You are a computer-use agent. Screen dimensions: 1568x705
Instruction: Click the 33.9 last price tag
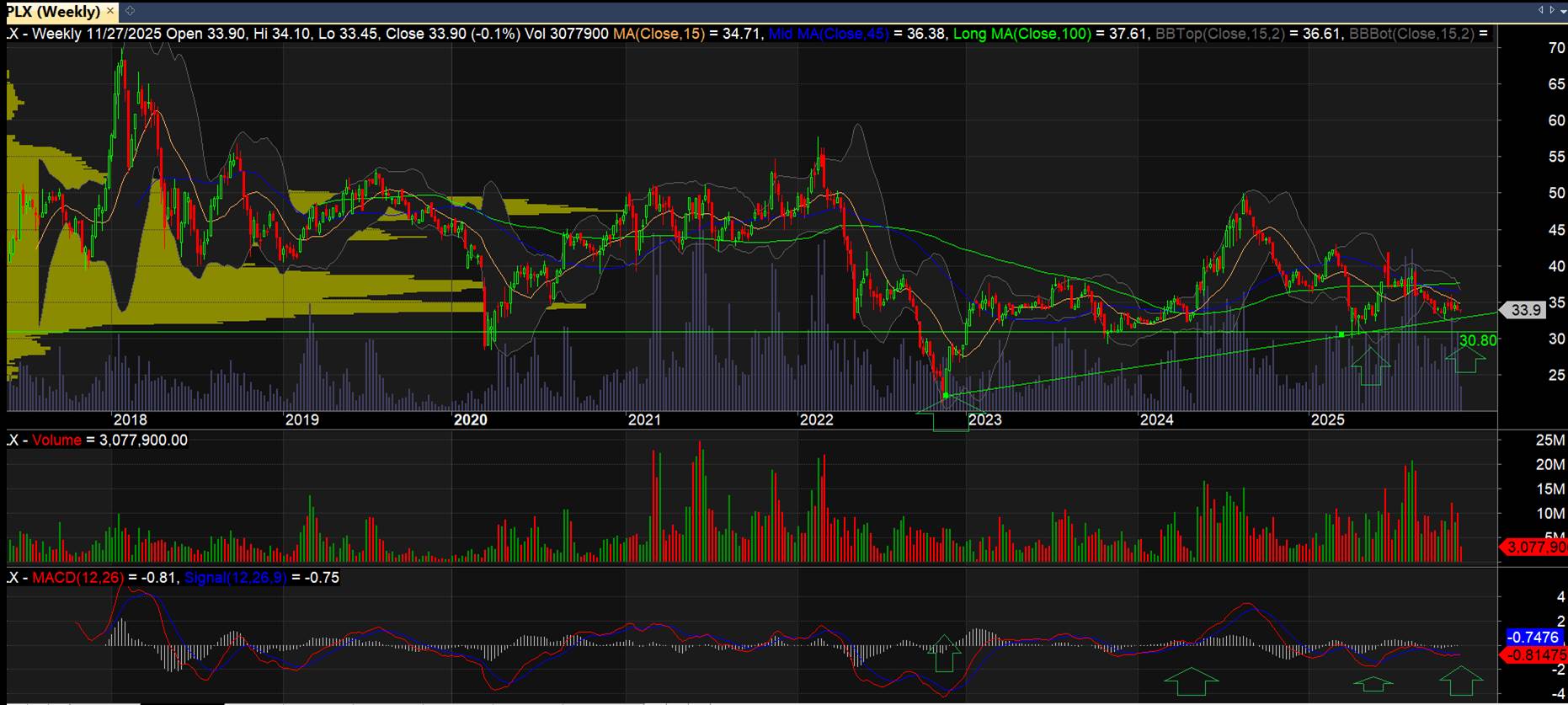pyautogui.click(x=1525, y=310)
